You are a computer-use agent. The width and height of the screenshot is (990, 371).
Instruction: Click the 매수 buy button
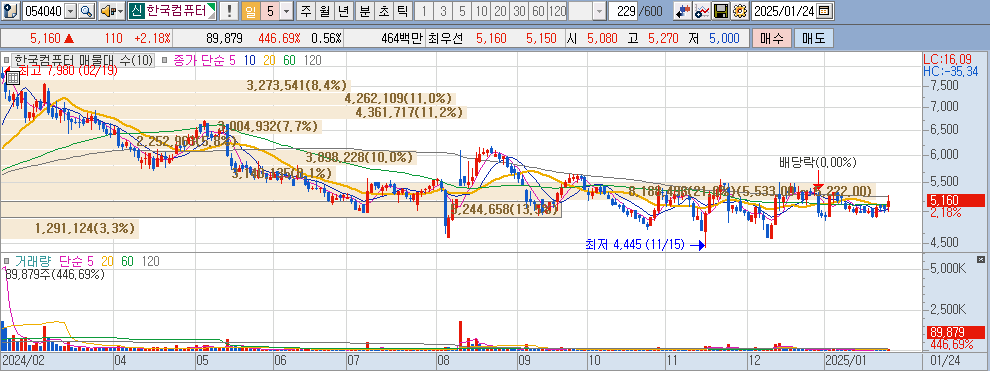coord(771,38)
